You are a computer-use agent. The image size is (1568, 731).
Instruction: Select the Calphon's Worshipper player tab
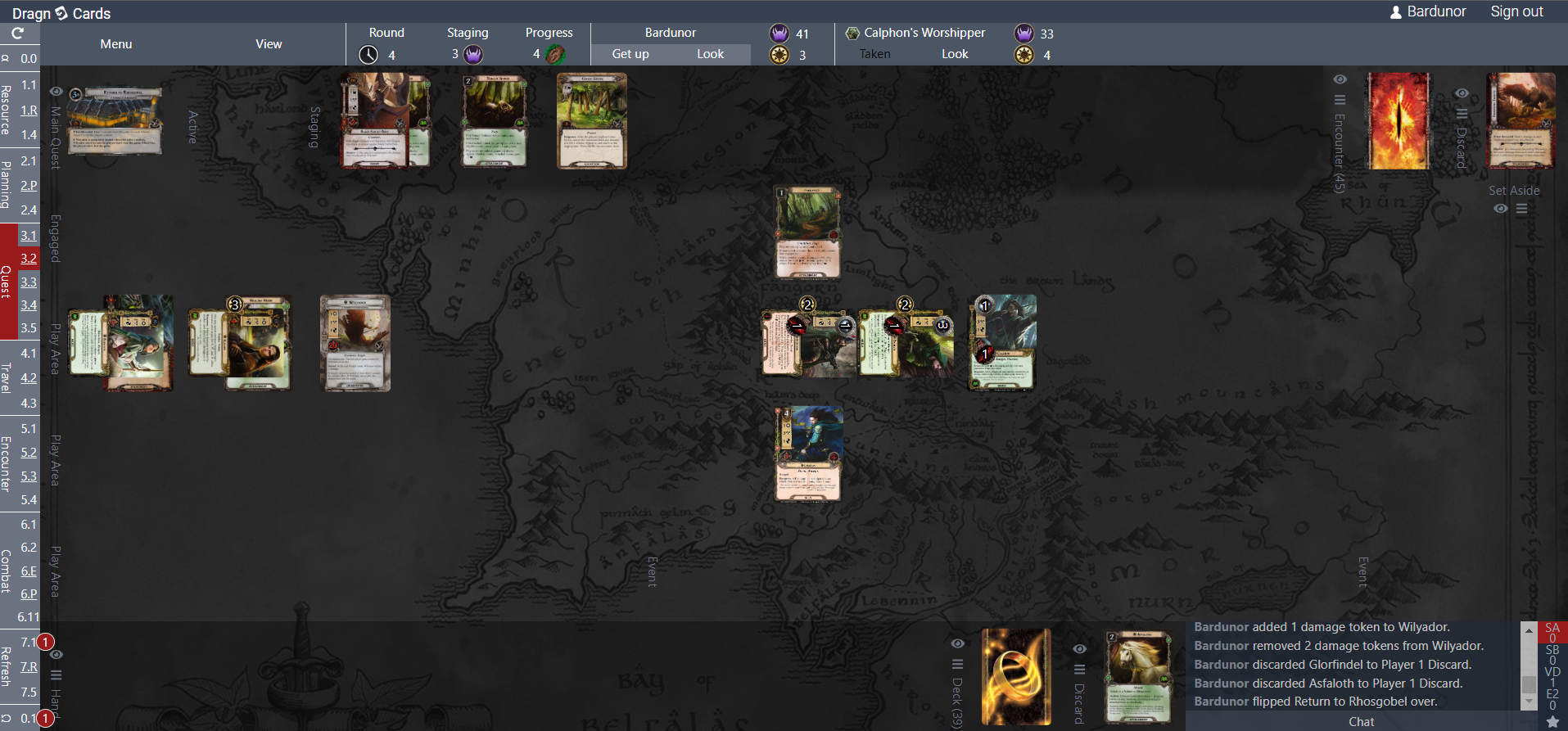pos(924,33)
